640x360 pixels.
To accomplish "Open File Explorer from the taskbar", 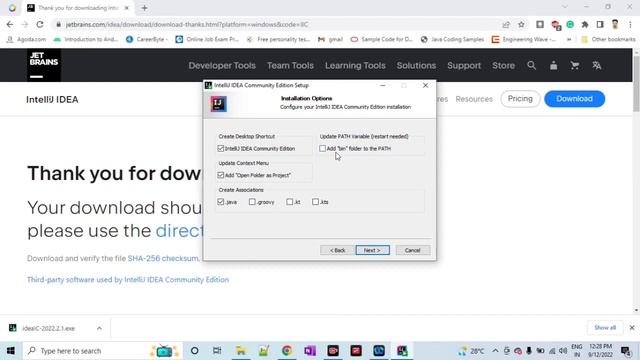I will pos(240,351).
